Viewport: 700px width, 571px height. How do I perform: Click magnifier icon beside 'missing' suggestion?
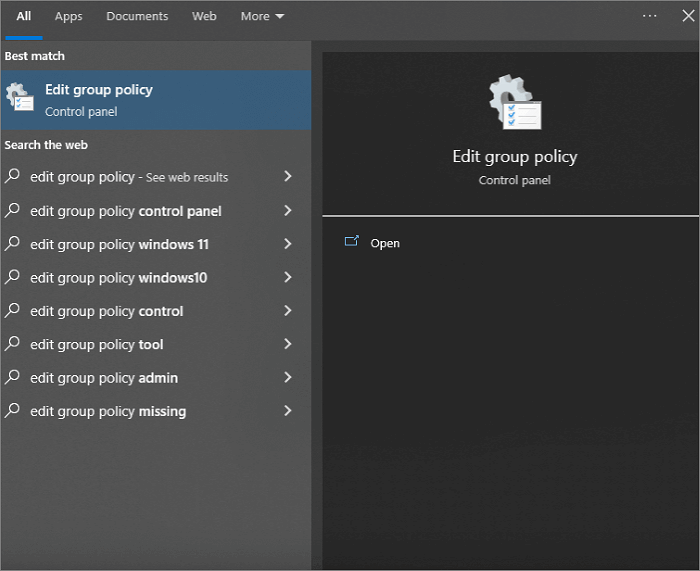(x=12, y=410)
